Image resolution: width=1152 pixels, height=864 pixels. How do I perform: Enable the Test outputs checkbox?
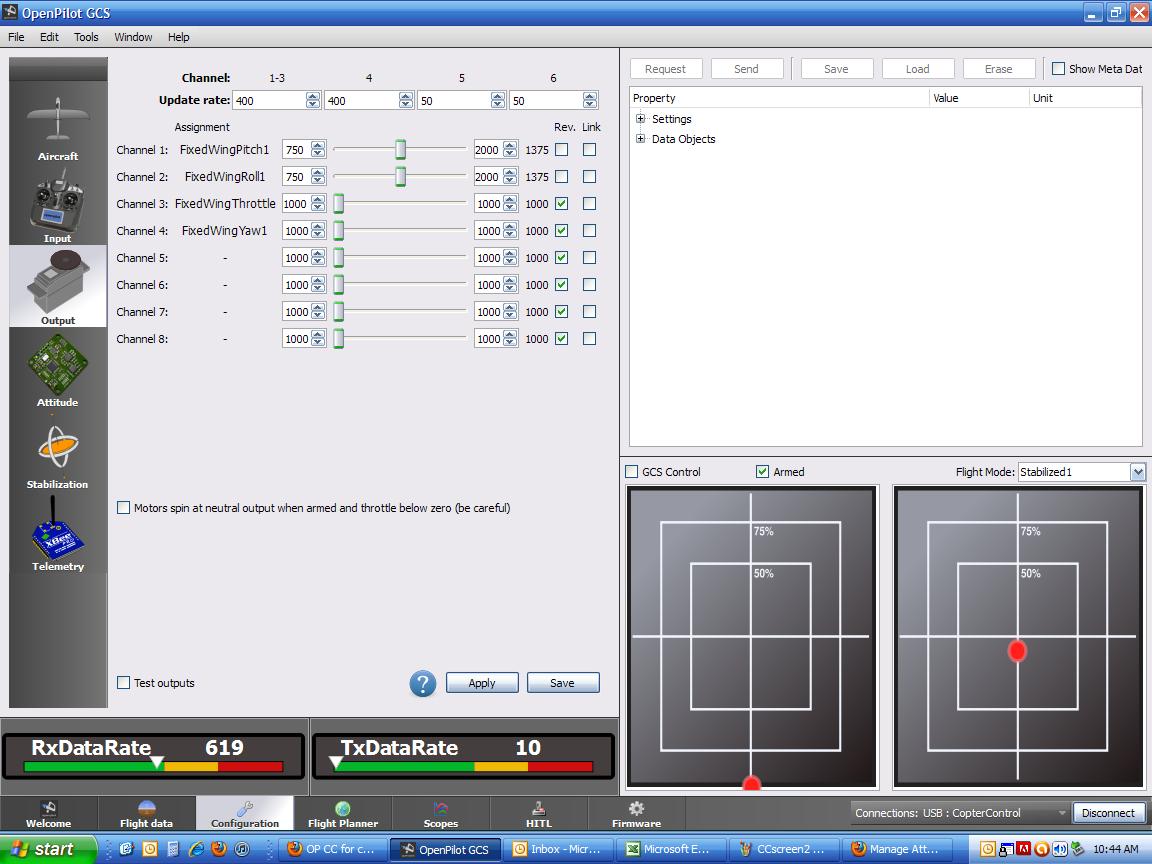point(124,683)
